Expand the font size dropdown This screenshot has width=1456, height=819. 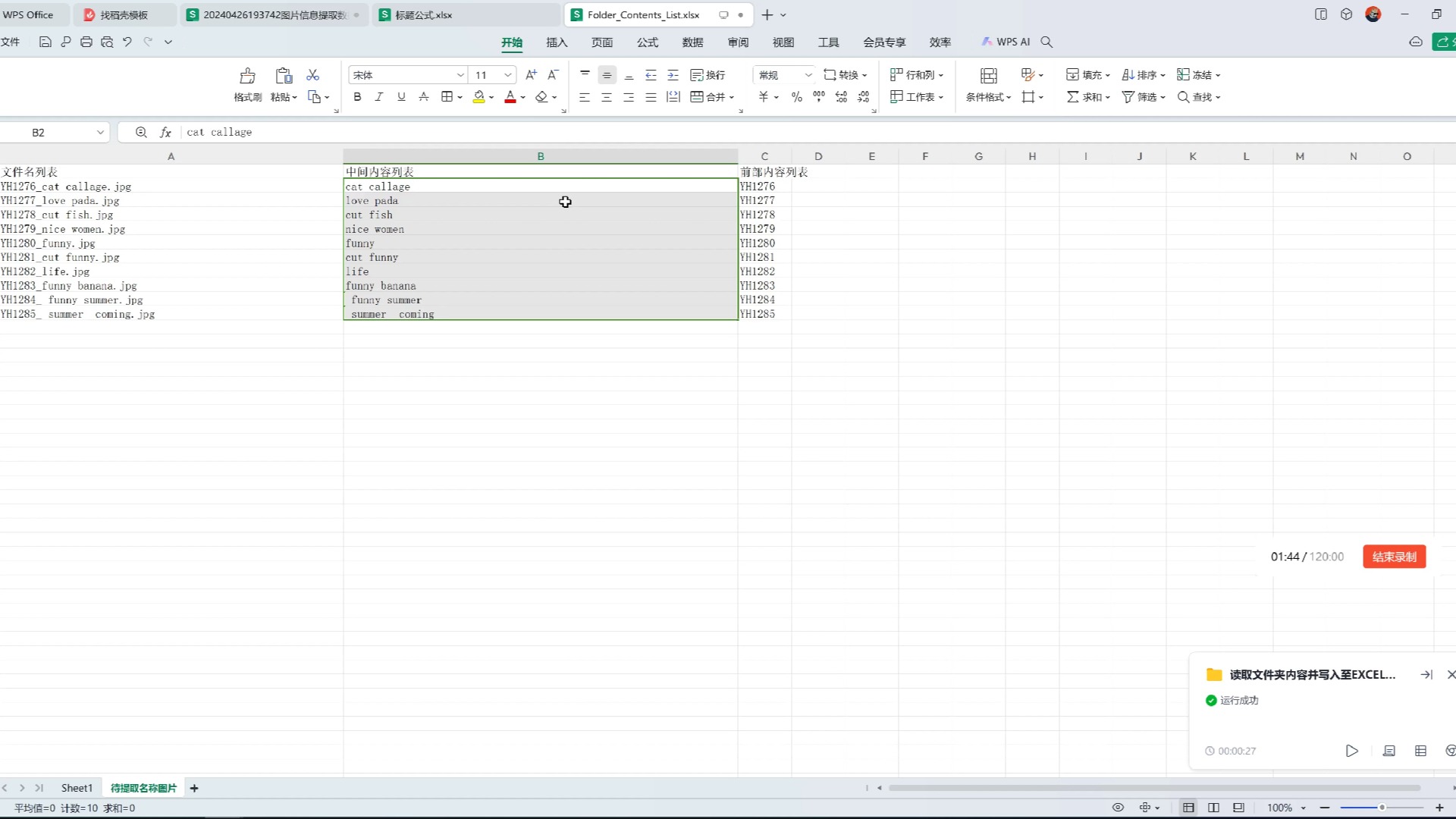(x=508, y=75)
